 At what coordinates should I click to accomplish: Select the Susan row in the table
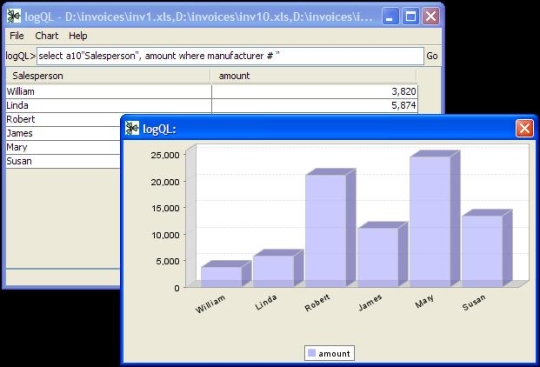63,161
